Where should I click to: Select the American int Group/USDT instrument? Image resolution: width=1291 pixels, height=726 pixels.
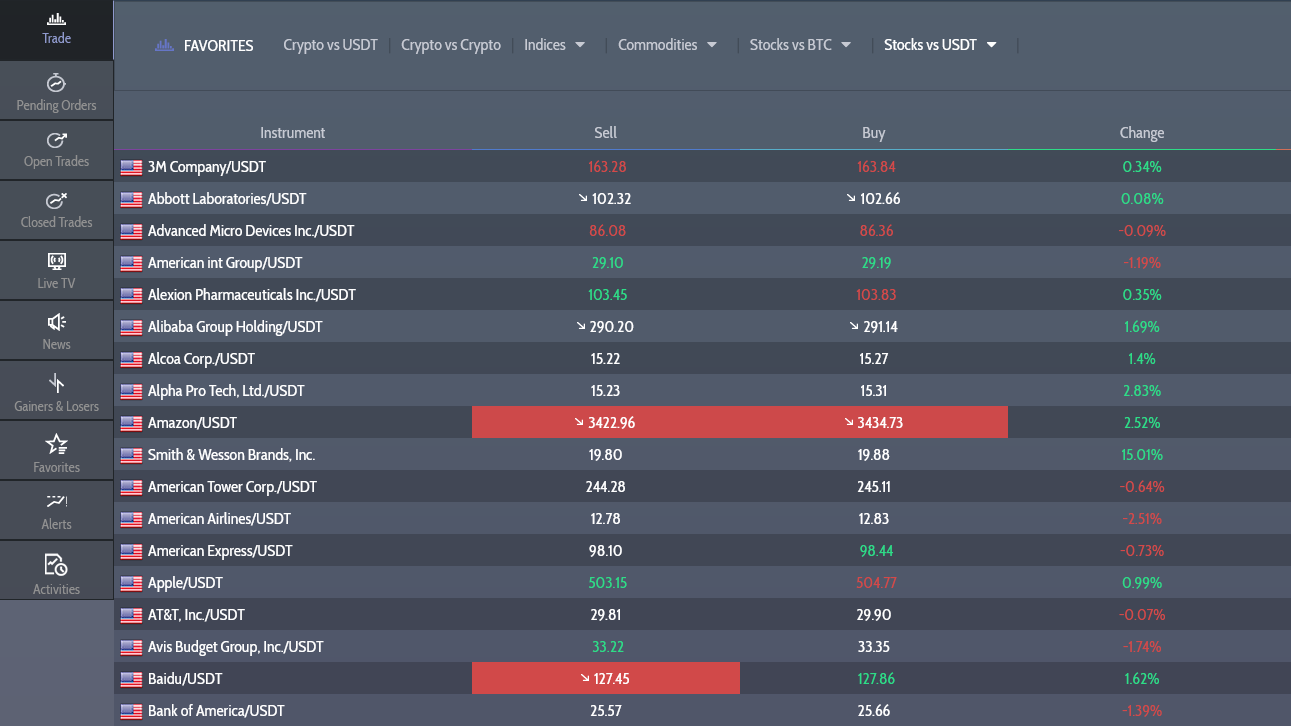[225, 263]
